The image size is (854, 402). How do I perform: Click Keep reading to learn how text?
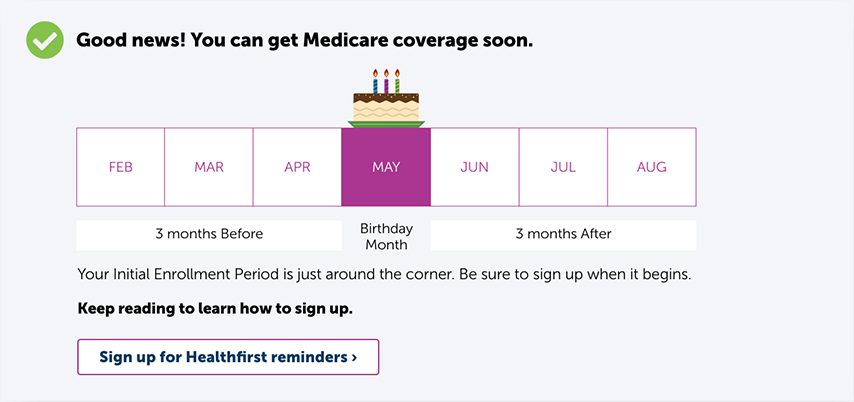pyautogui.click(x=215, y=309)
